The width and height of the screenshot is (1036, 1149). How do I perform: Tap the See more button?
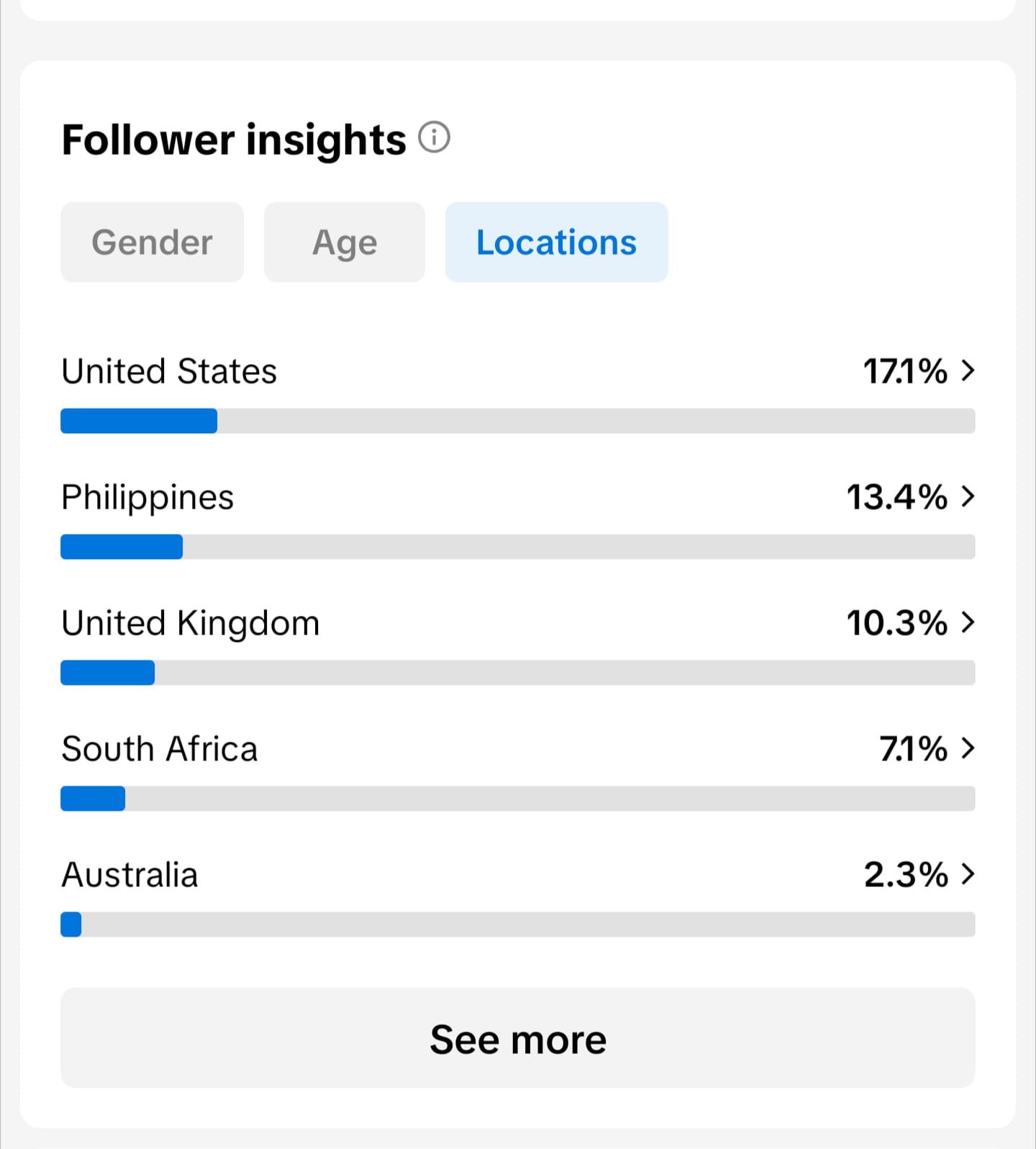point(518,1037)
